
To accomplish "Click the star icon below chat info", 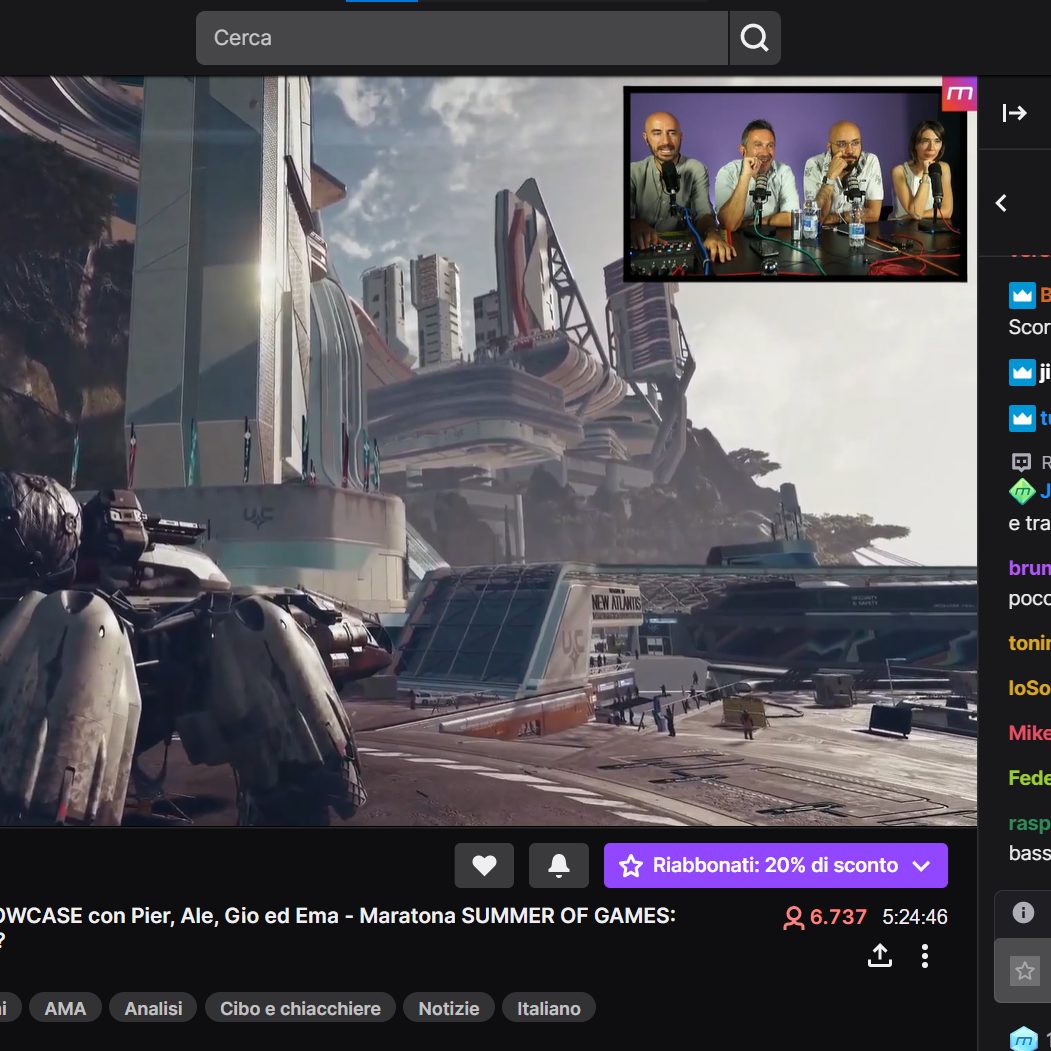I will (x=1024, y=971).
